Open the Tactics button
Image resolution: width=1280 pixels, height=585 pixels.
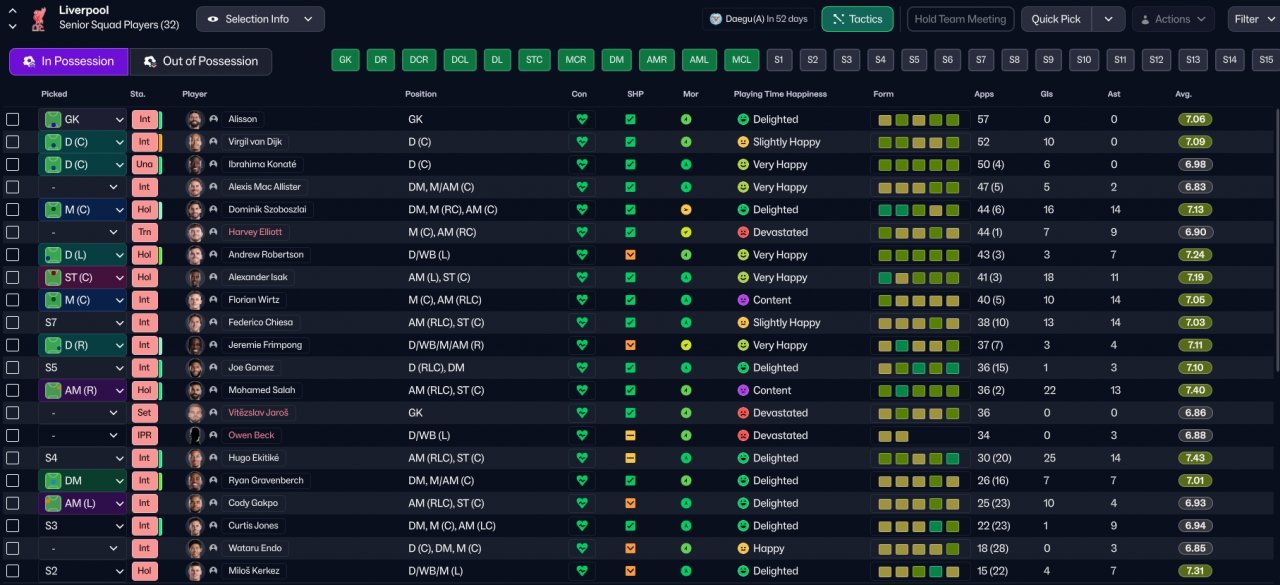coord(857,19)
